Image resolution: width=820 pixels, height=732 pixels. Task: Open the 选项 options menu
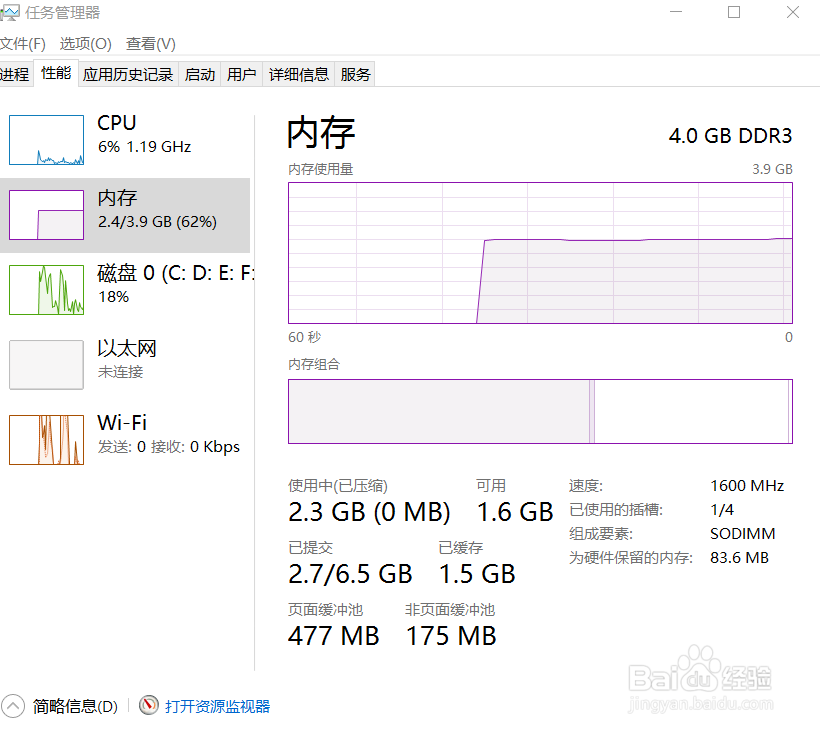(85, 43)
